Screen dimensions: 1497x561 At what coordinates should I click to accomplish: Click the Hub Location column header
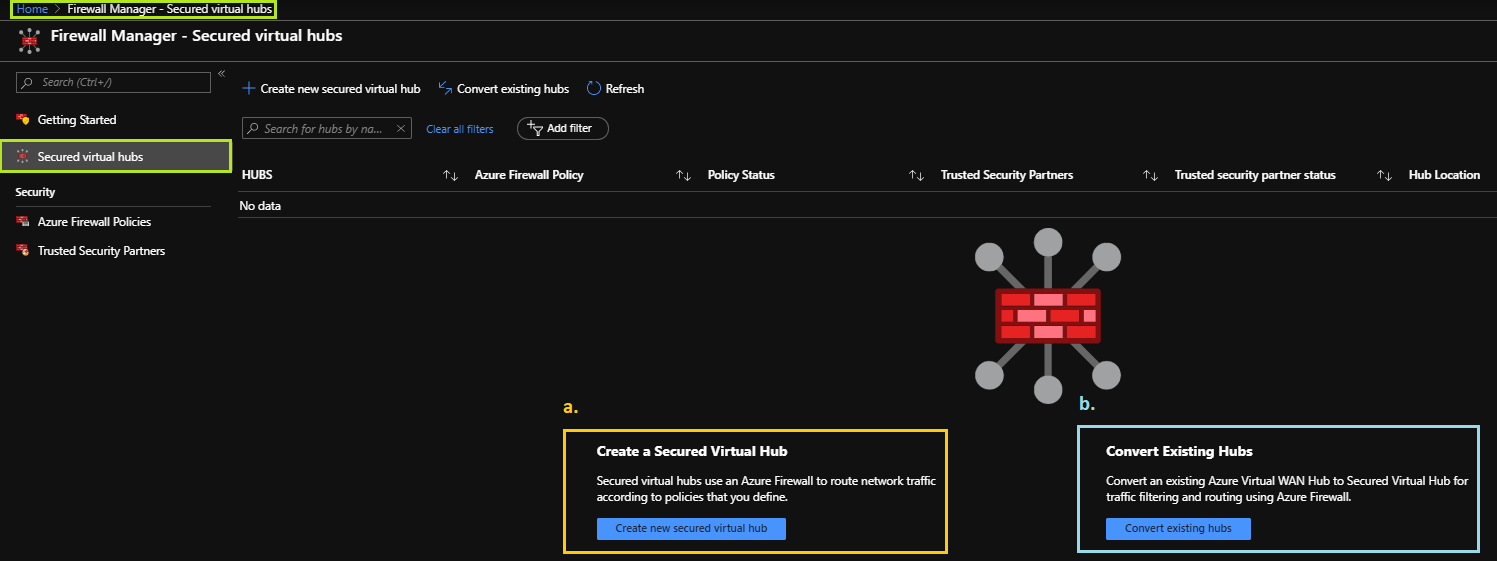(x=1444, y=175)
